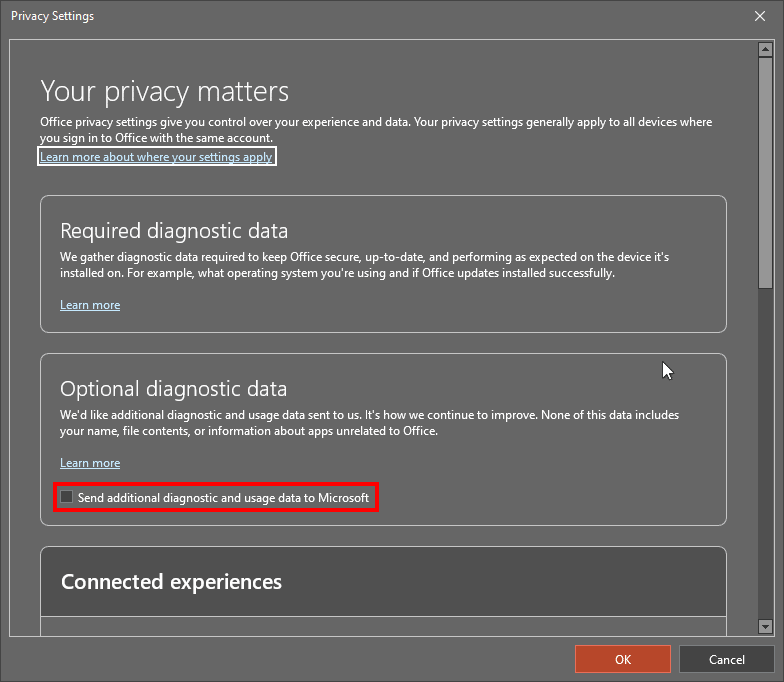The image size is (784, 682).
Task: Close the Privacy Settings dialog
Action: click(760, 16)
